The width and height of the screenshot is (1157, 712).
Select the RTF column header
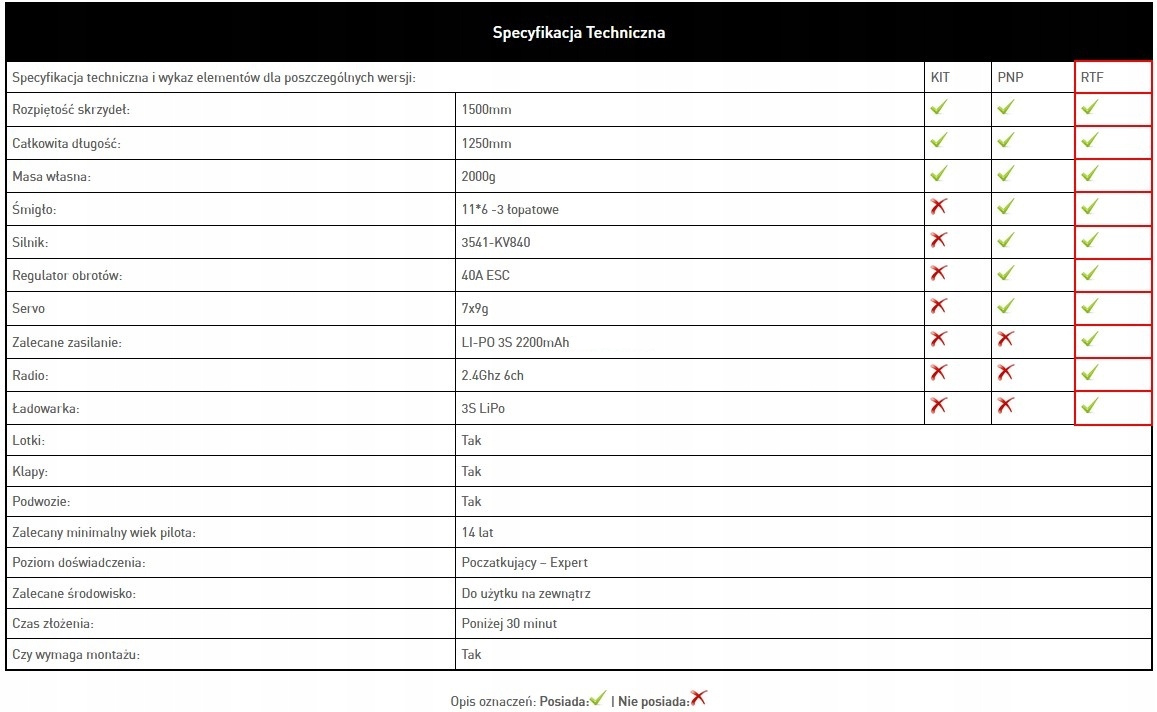point(1091,77)
